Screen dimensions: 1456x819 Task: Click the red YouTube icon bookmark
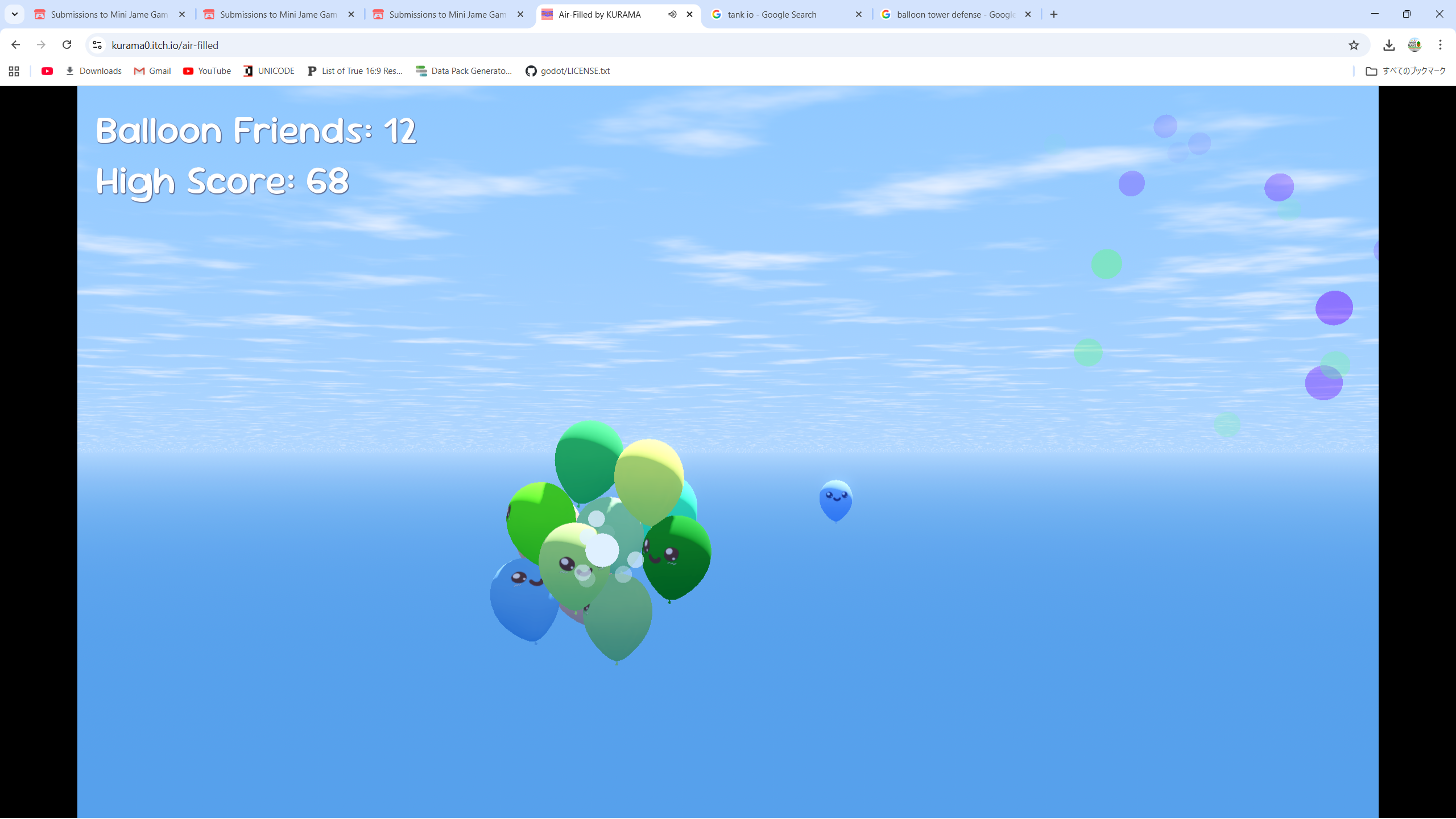click(47, 71)
